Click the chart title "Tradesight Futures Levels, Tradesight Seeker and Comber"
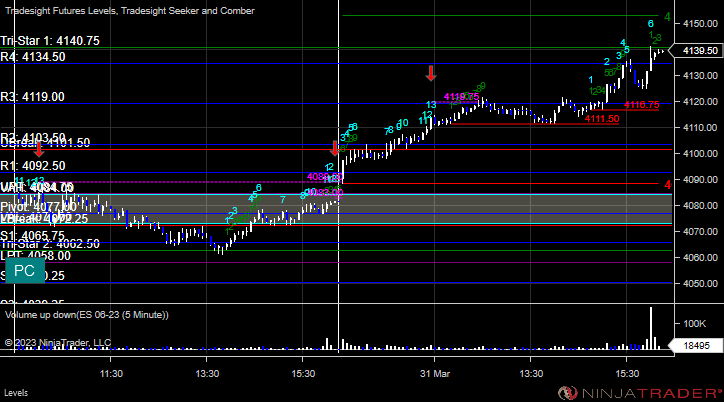The image size is (724, 402). (x=130, y=11)
